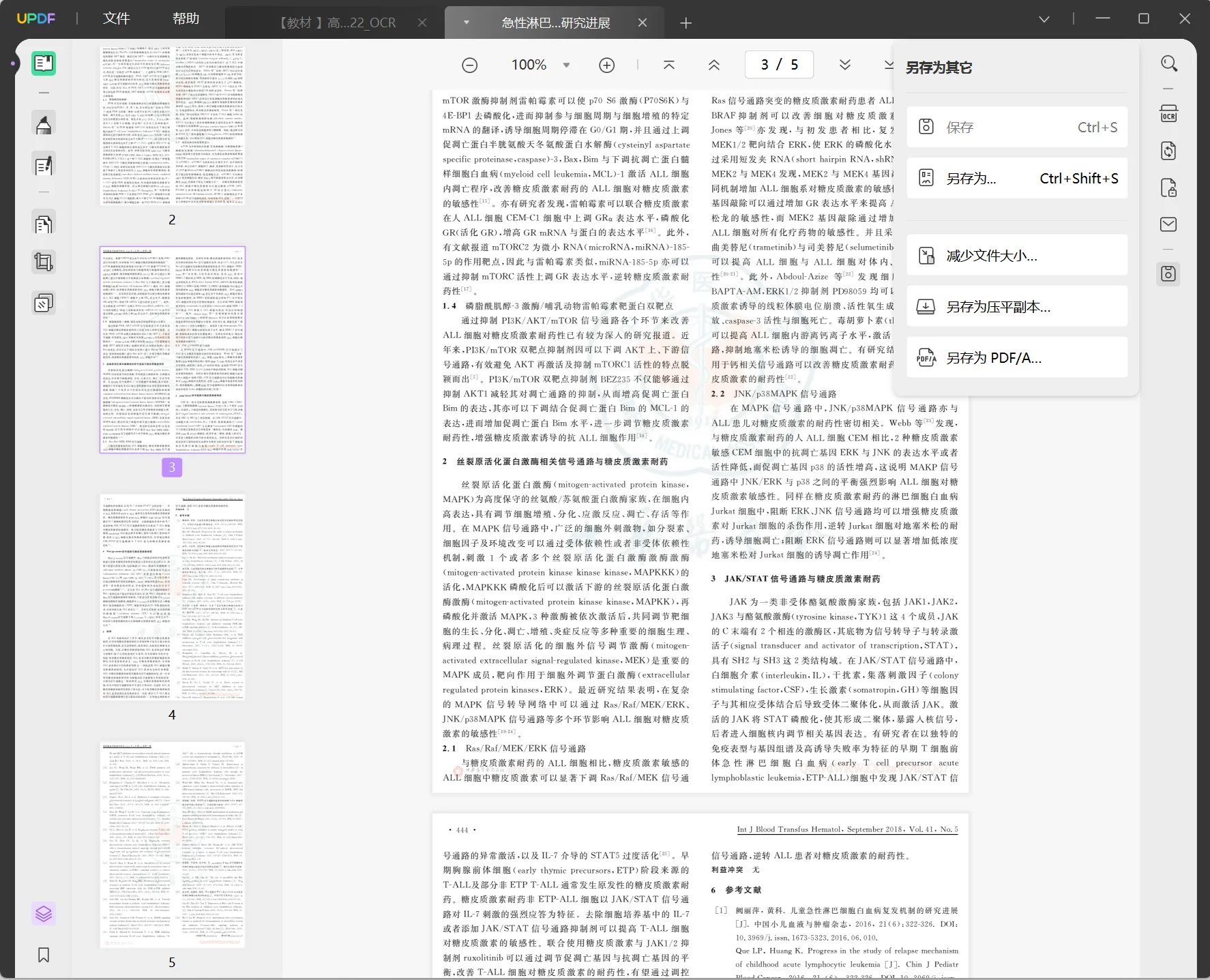Click the zoom out minus button

pos(469,65)
